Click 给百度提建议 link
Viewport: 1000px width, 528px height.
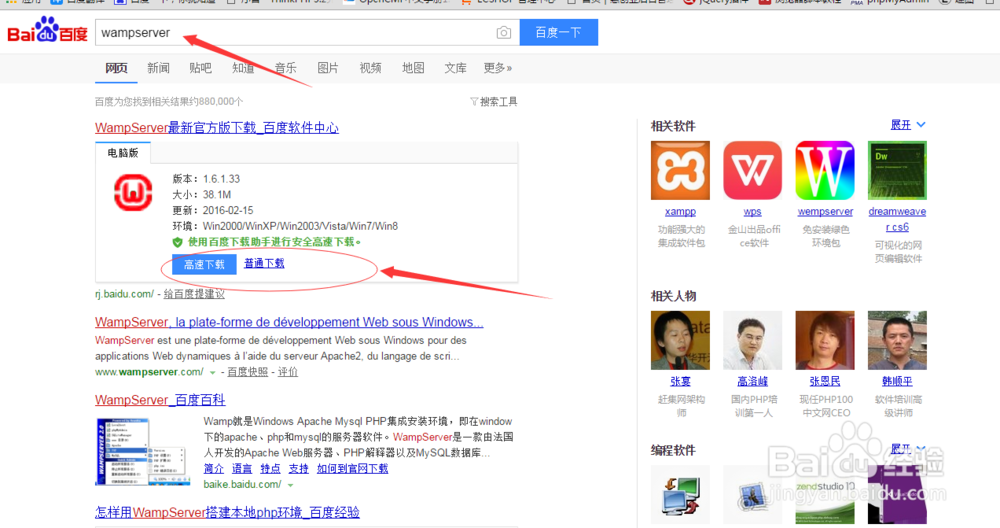coord(194,294)
